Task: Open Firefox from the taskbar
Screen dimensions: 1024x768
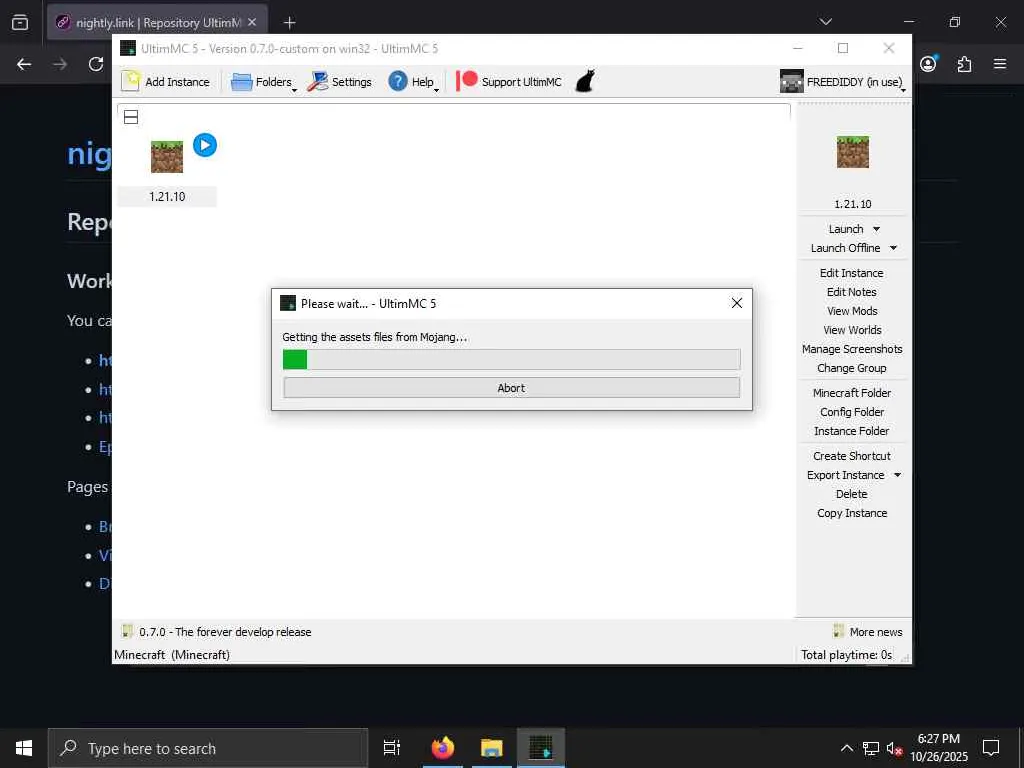Action: tap(442, 748)
